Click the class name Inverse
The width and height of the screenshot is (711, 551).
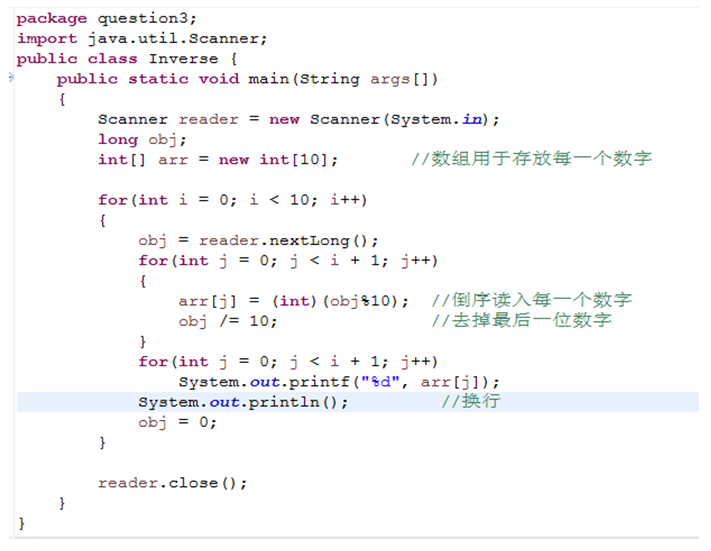pos(183,58)
